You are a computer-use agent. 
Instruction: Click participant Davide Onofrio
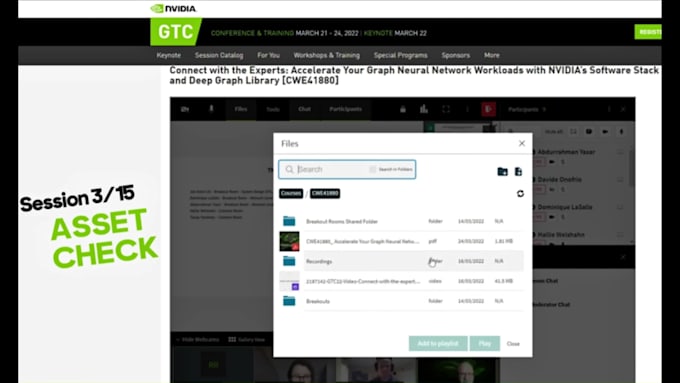[559, 180]
